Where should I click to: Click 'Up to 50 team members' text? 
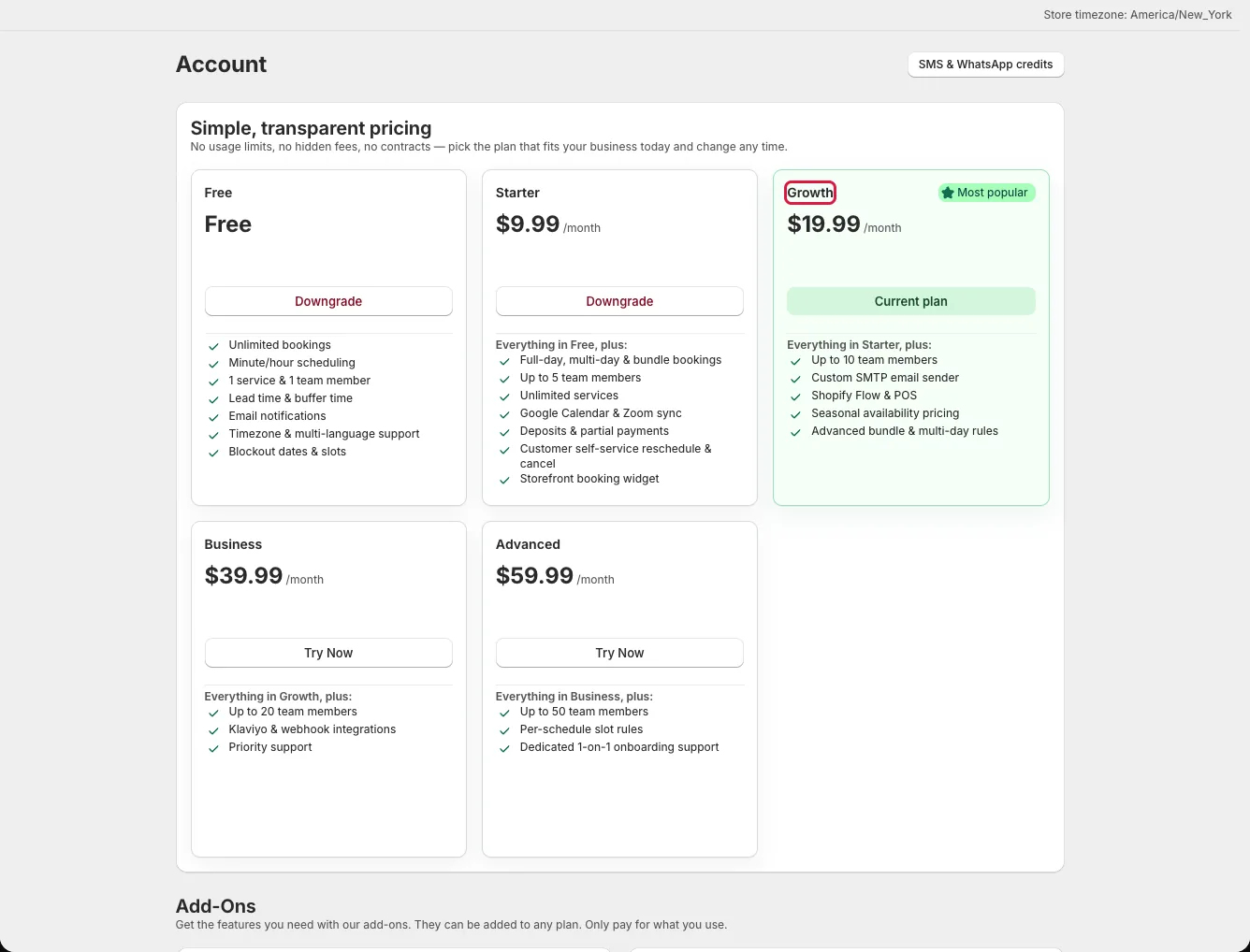pyautogui.click(x=584, y=712)
